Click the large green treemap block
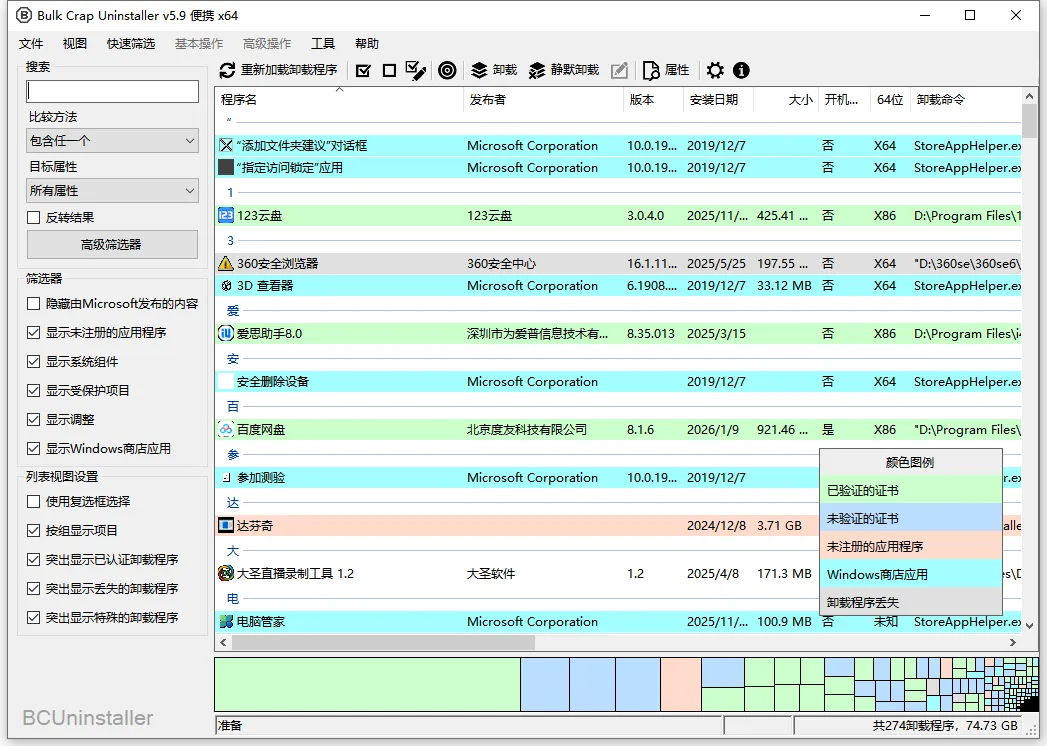This screenshot has height=746, width=1047. click(367, 685)
